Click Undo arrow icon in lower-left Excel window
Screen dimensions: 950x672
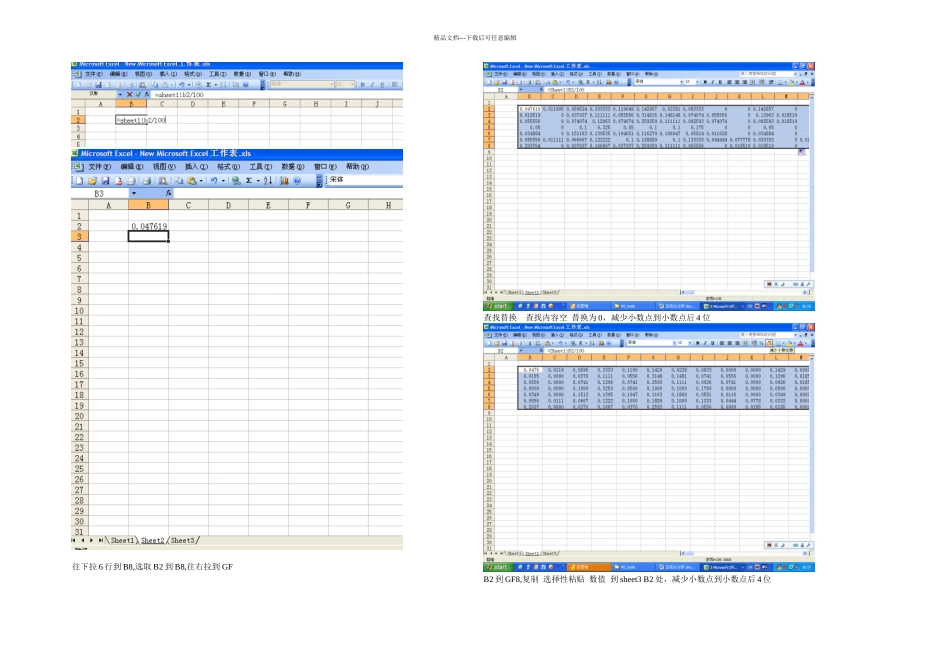tap(214, 181)
